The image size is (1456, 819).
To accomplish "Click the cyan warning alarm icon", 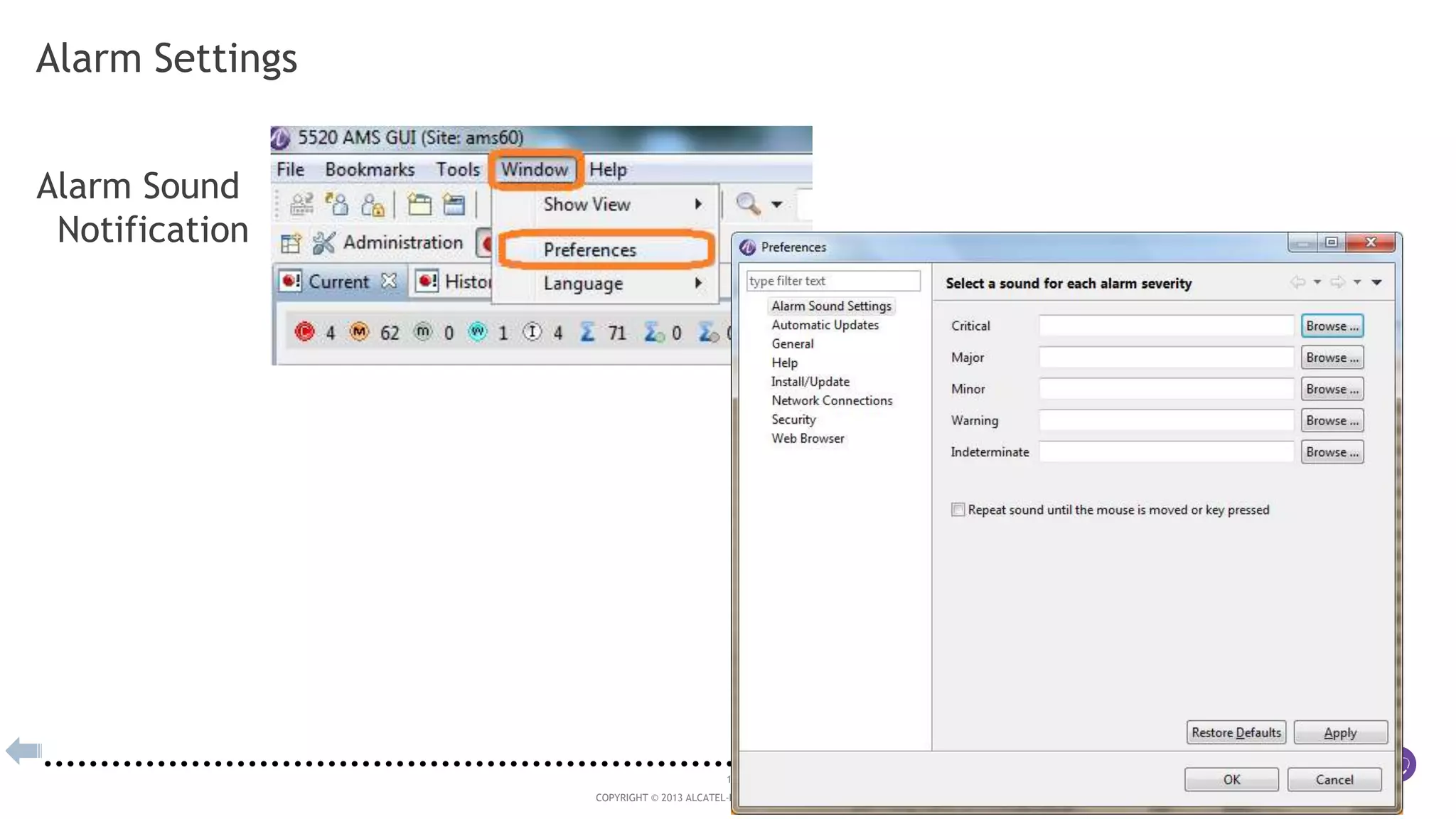I will click(478, 331).
